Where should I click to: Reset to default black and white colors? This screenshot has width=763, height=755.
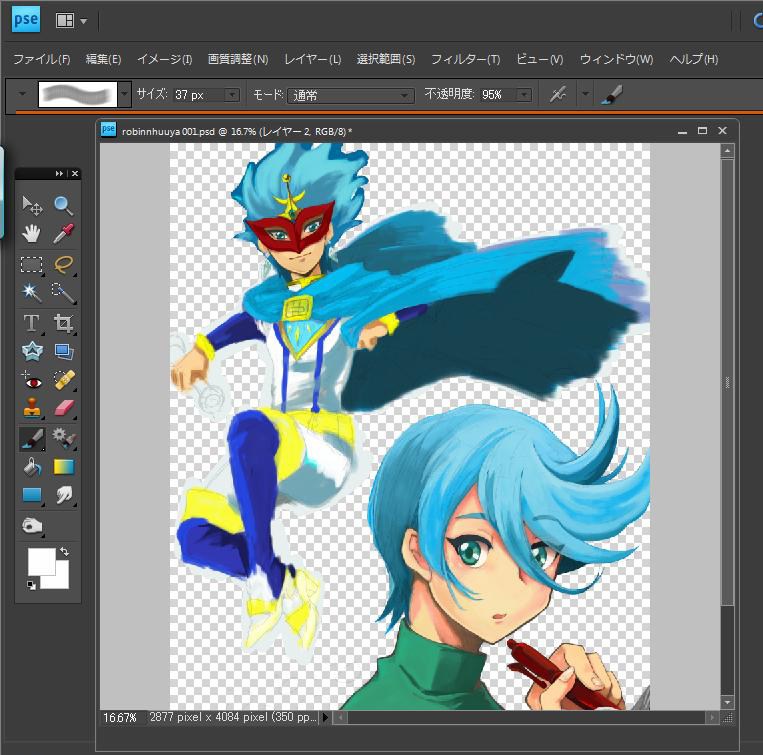point(32,585)
